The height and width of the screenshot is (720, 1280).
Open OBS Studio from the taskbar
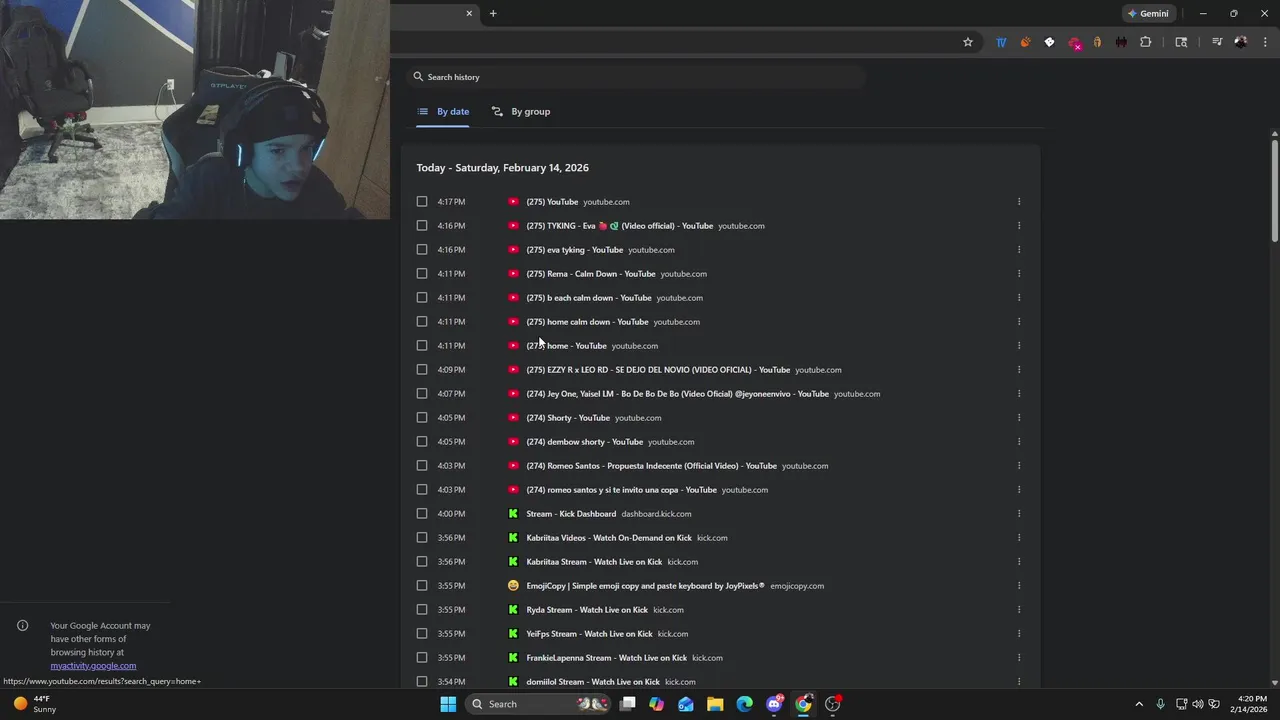833,704
